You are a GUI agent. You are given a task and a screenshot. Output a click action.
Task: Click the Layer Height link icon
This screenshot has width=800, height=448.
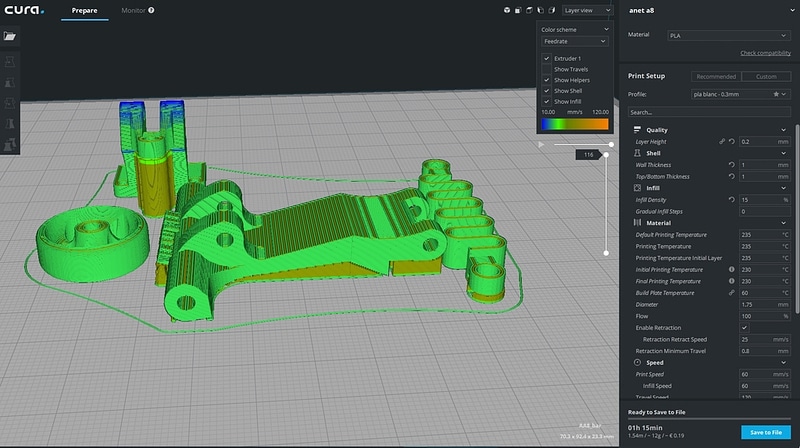click(x=722, y=141)
